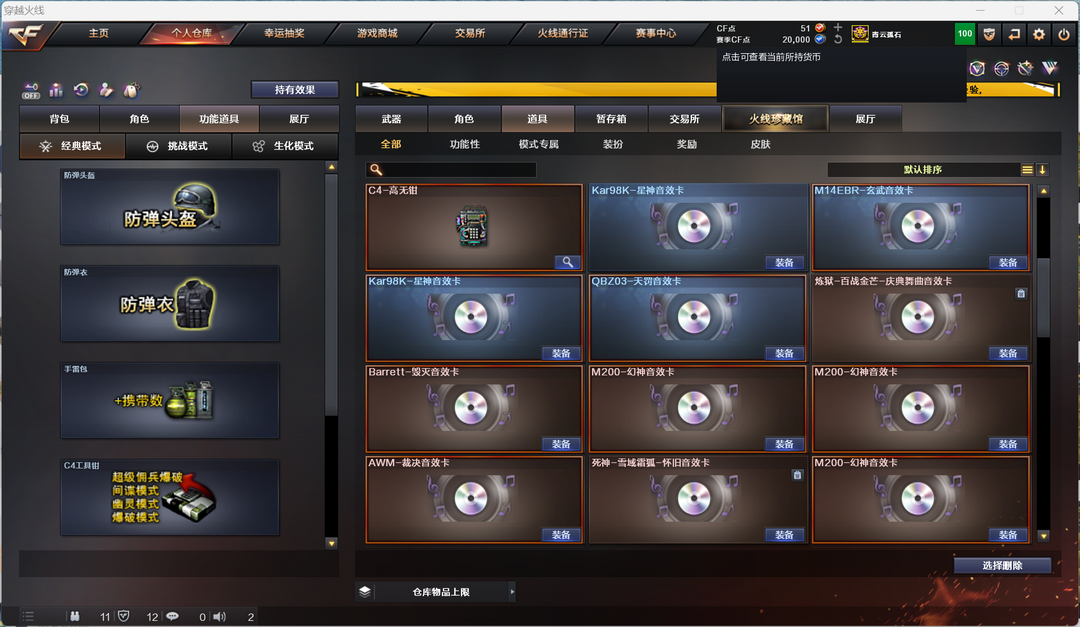Click the item search input field

451,169
